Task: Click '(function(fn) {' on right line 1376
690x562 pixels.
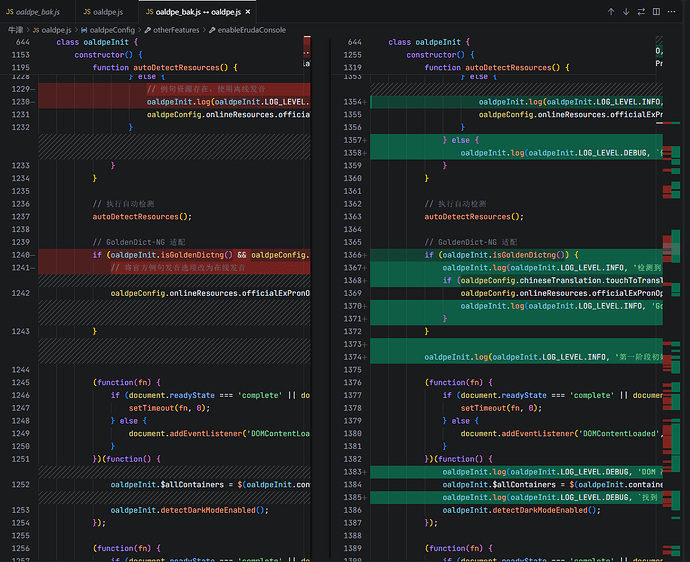Action: 459,383
